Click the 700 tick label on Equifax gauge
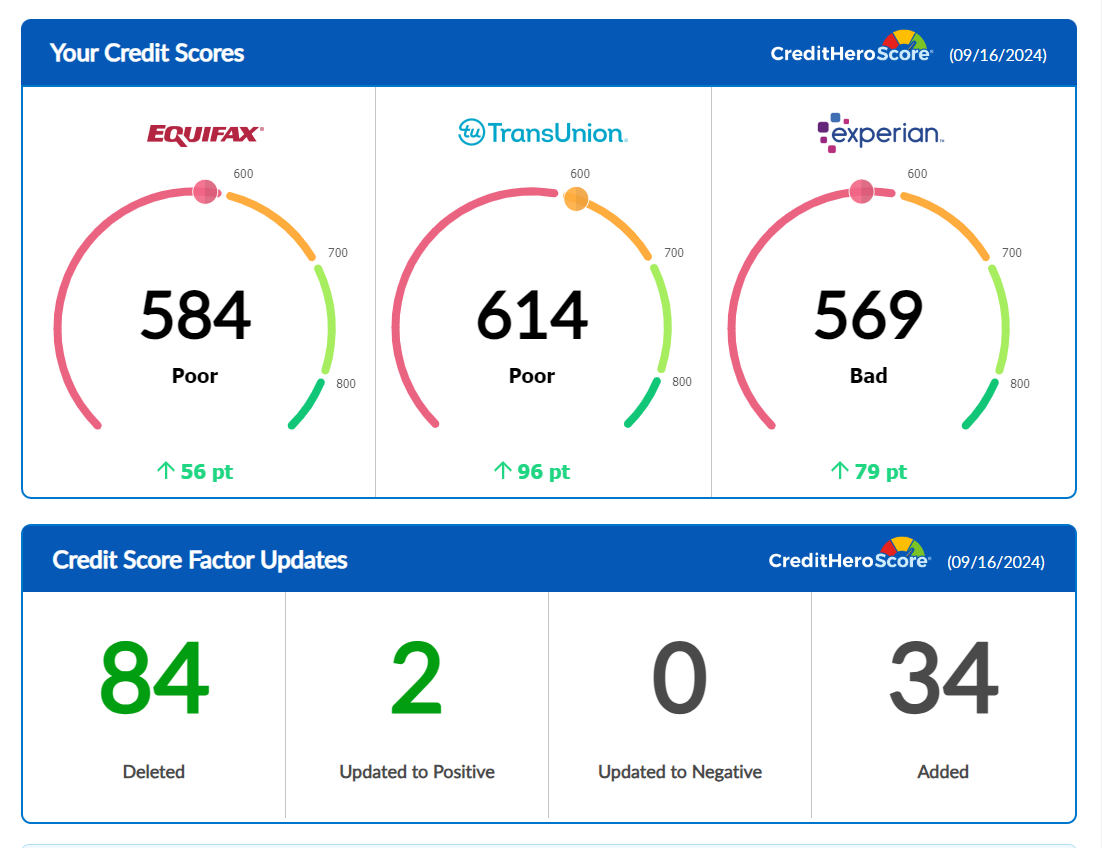 click(337, 252)
